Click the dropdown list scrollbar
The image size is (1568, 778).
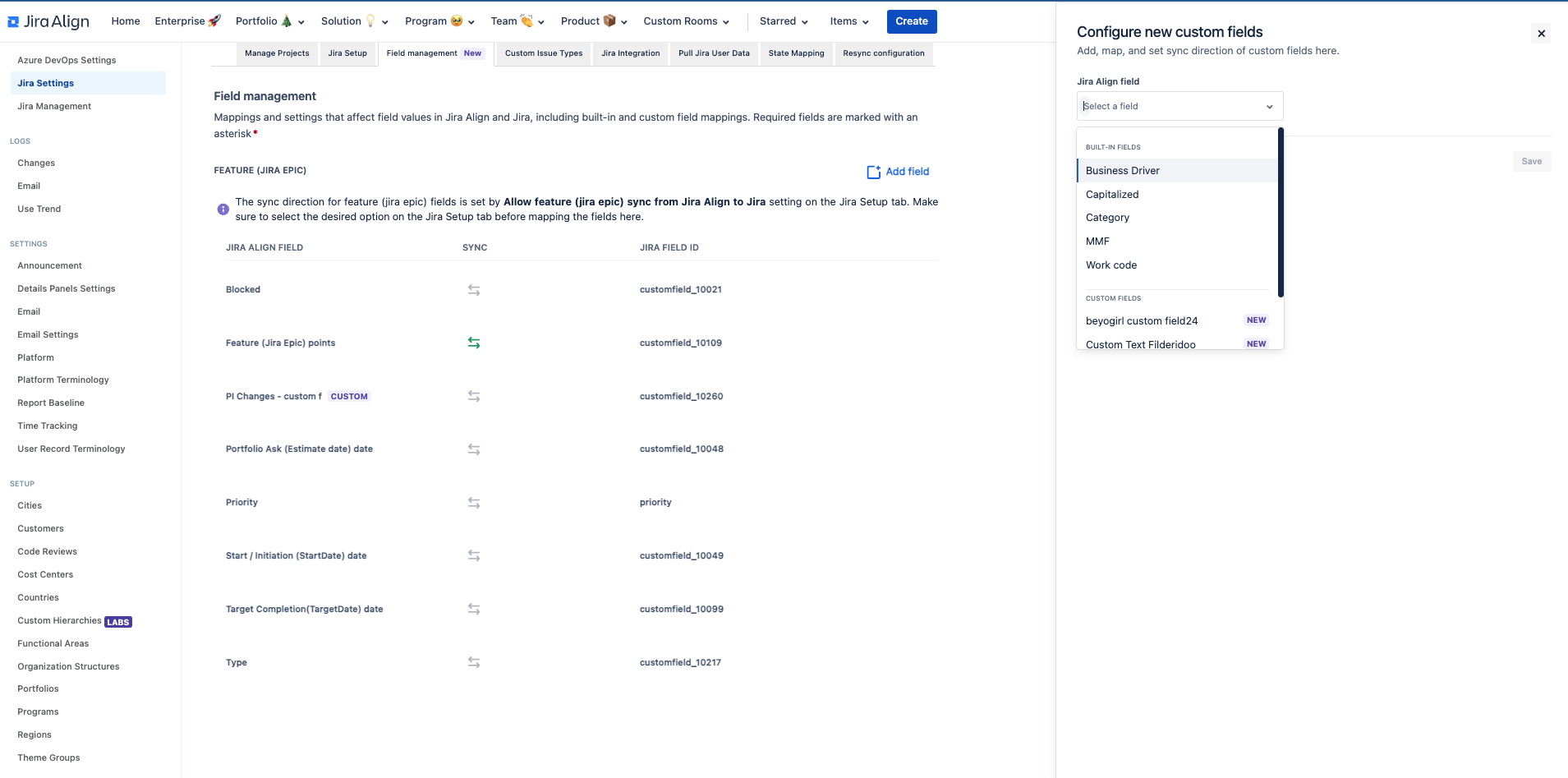1281,212
